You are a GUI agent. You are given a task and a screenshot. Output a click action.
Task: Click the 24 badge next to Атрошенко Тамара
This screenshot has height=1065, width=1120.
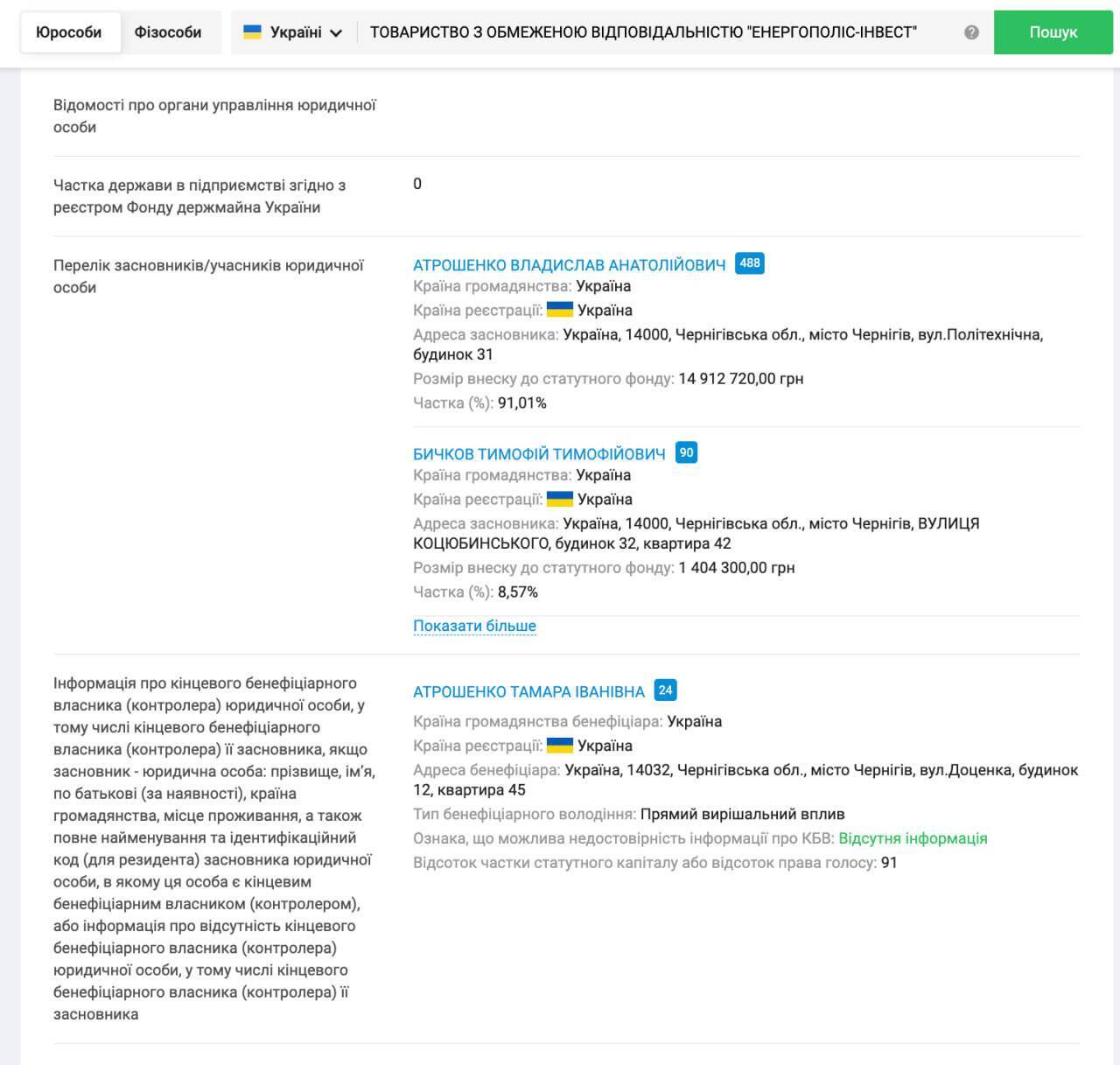pyautogui.click(x=665, y=690)
